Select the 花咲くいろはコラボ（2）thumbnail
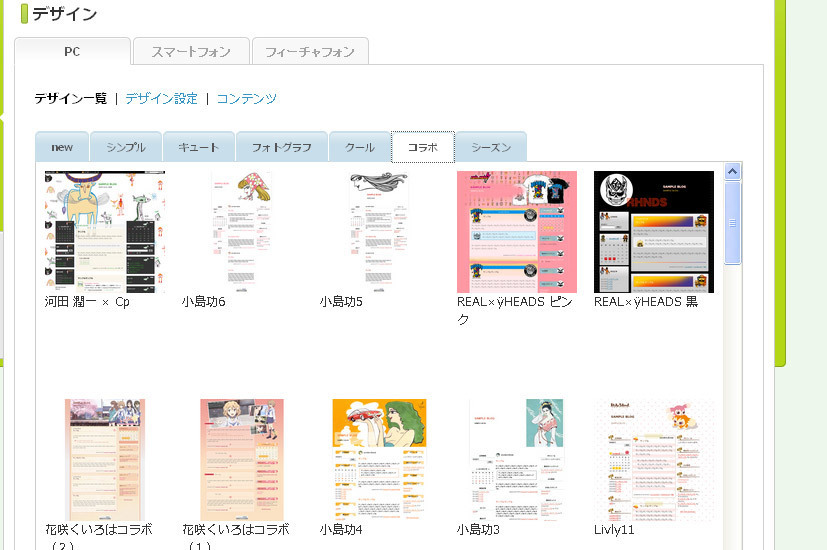827x550 pixels. click(105, 460)
